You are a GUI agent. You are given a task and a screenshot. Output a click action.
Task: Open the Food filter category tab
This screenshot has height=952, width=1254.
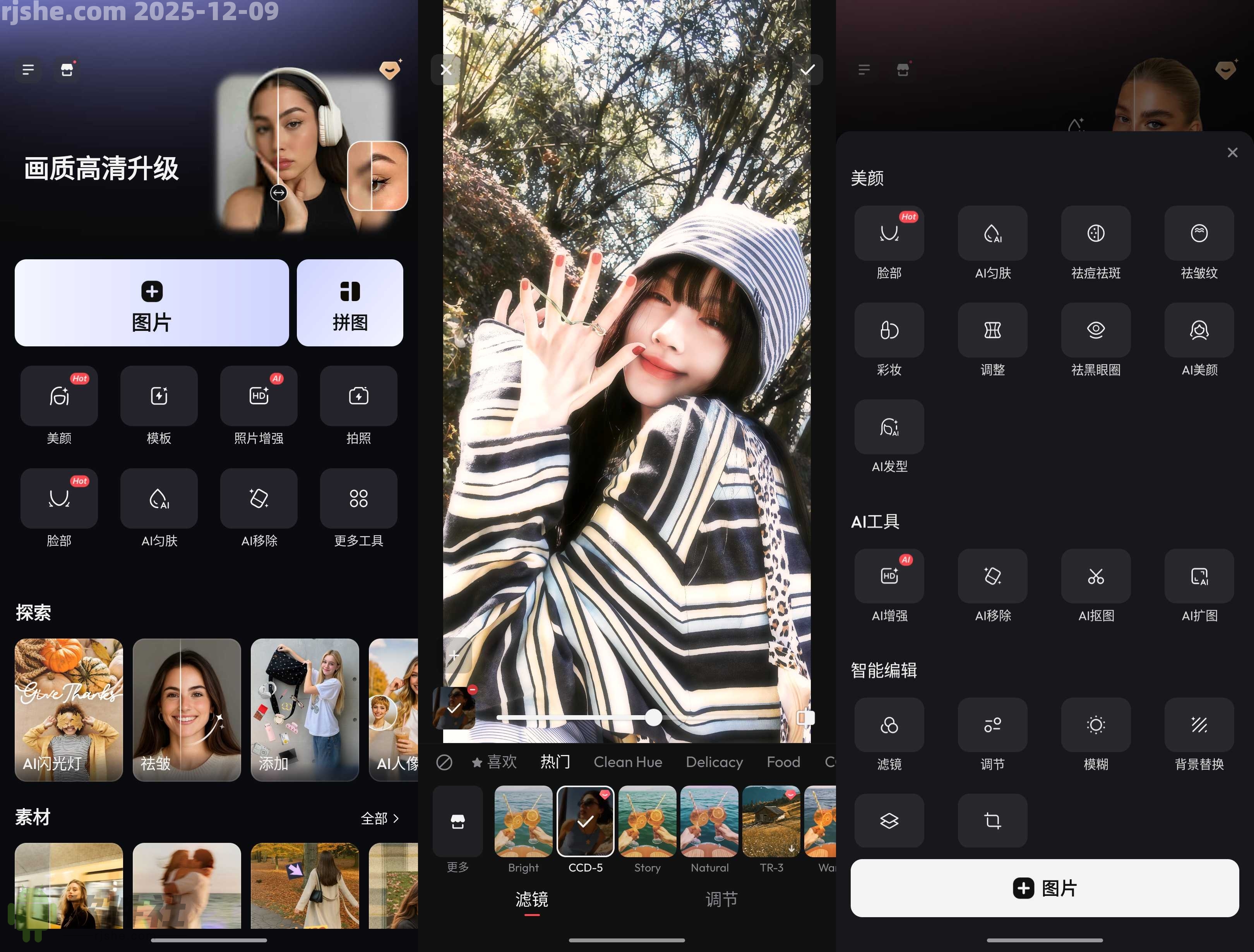(x=783, y=762)
